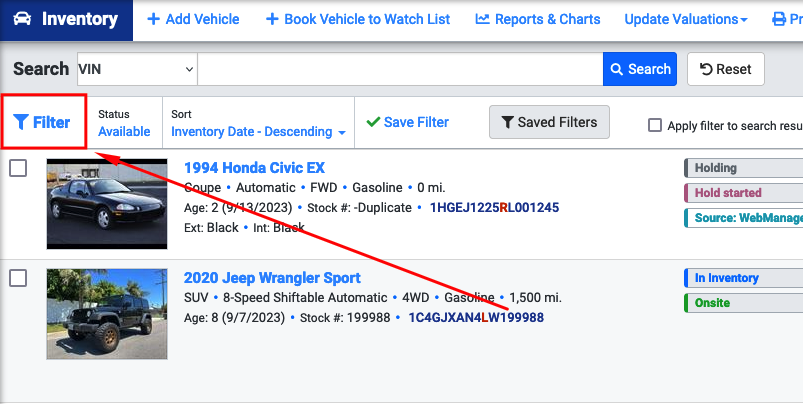Enable Apply filter to search results checkbox
The width and height of the screenshot is (803, 404).
(655, 125)
